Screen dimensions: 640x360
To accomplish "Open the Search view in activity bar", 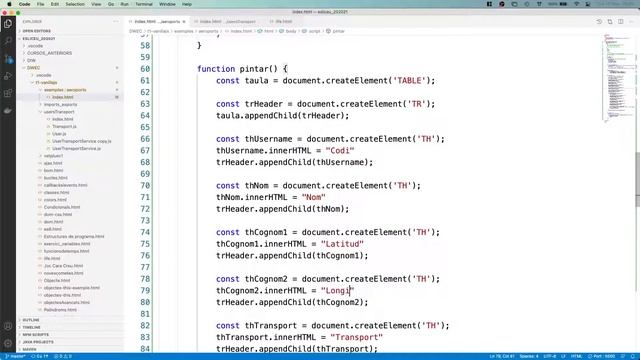I will point(8,41).
